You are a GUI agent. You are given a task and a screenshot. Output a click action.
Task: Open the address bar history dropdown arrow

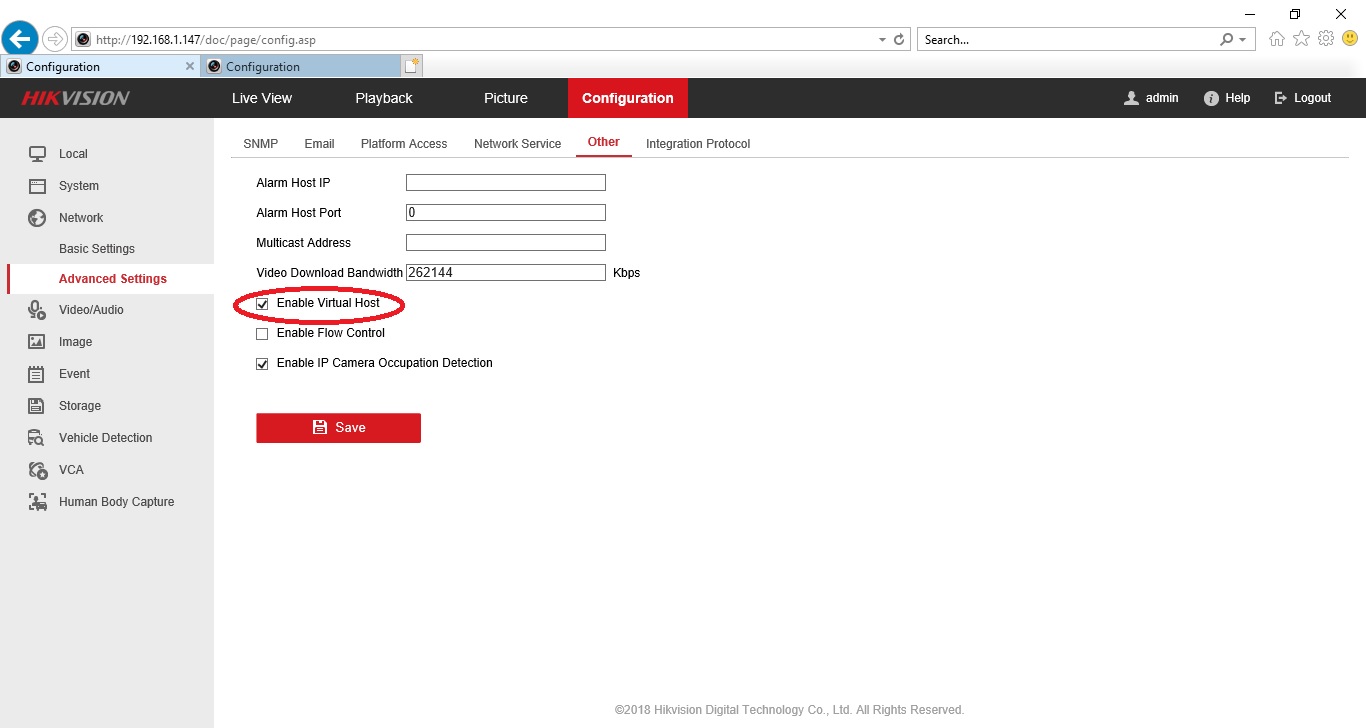coord(882,40)
